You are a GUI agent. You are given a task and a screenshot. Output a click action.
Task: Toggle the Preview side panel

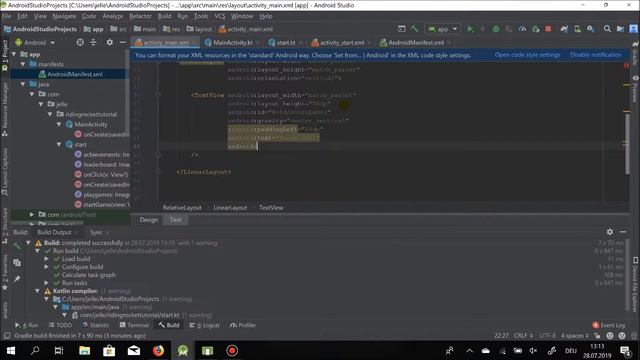pyautogui.click(x=635, y=89)
